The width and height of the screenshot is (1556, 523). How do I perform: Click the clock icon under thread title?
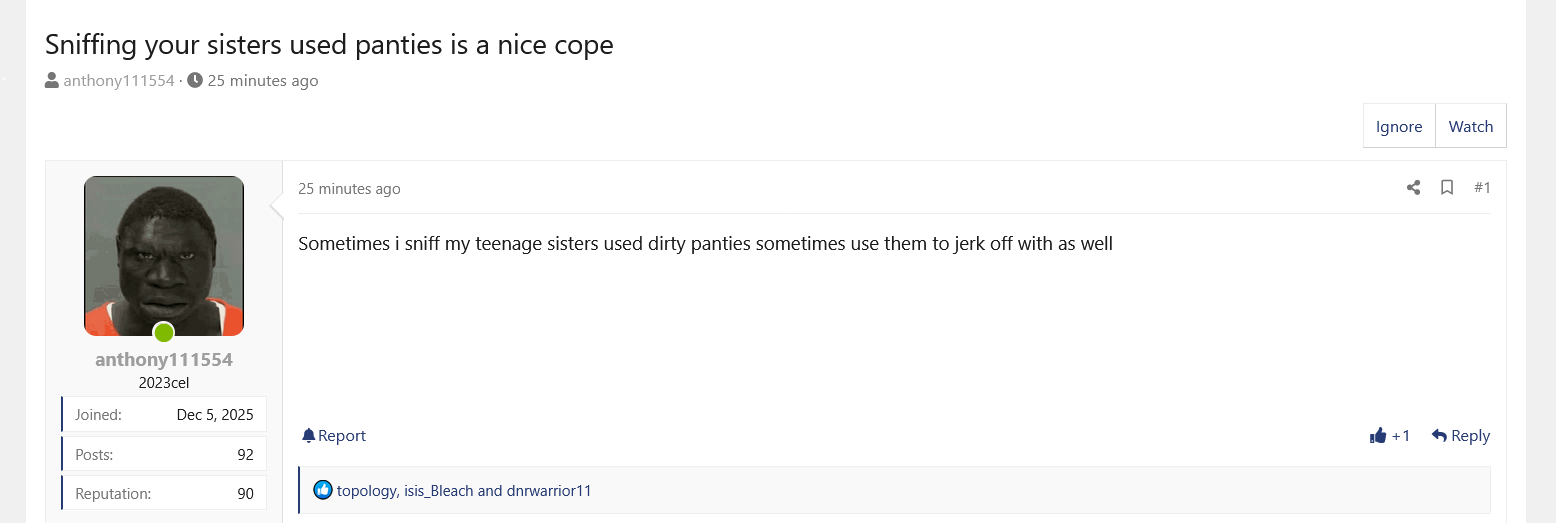coord(195,81)
